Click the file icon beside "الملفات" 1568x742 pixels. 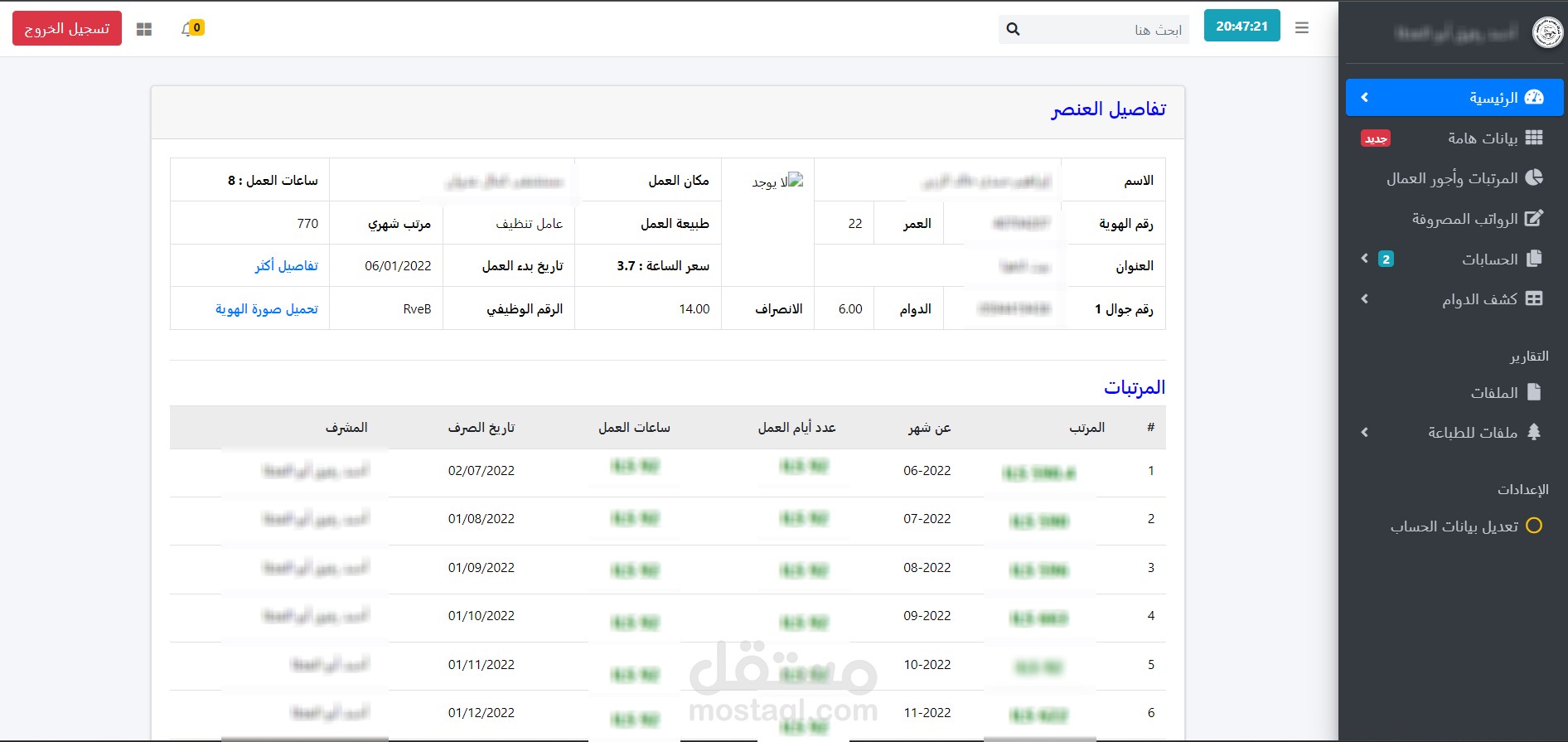(1534, 392)
